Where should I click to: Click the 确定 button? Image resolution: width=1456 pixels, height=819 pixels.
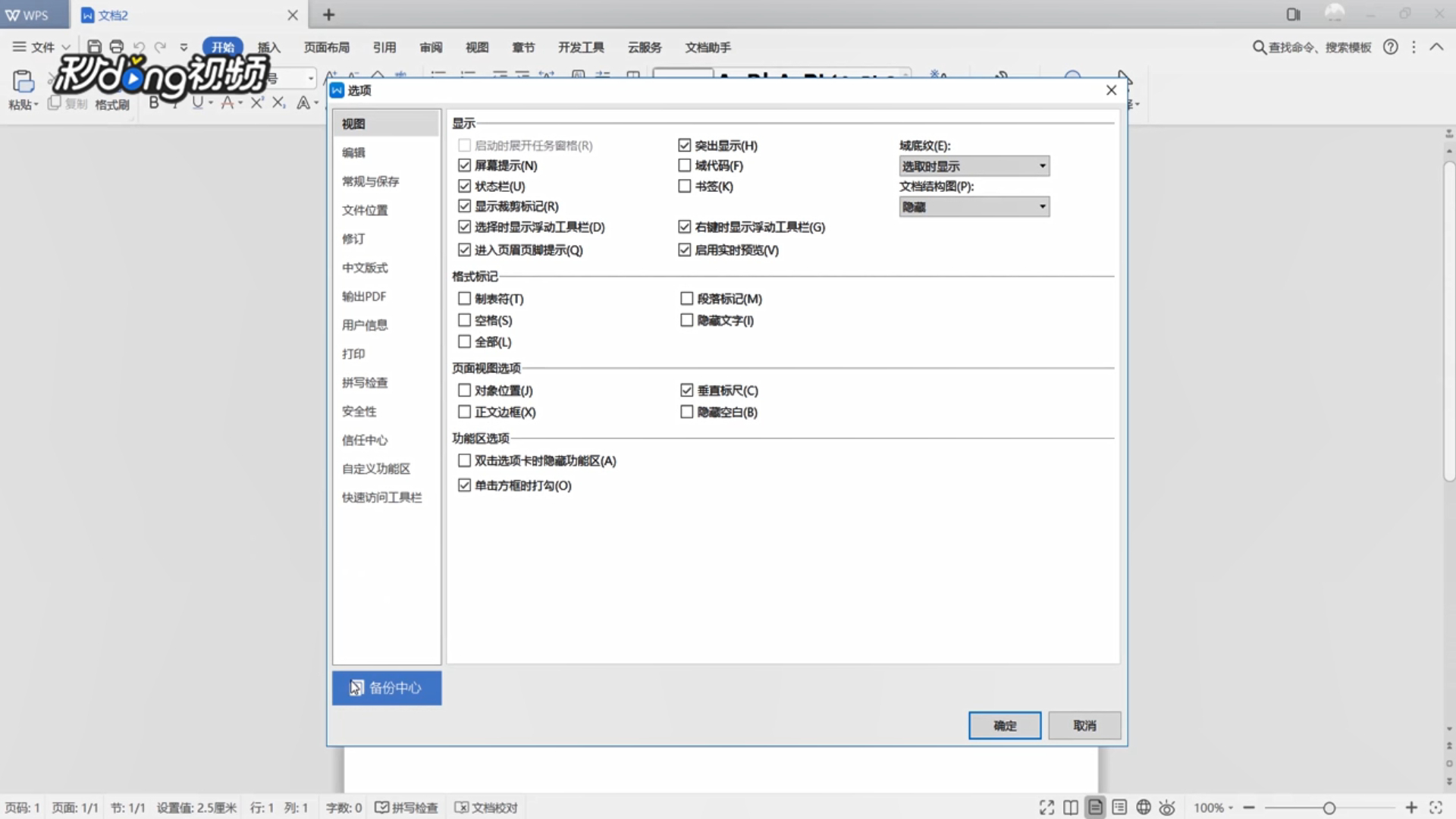click(1004, 726)
